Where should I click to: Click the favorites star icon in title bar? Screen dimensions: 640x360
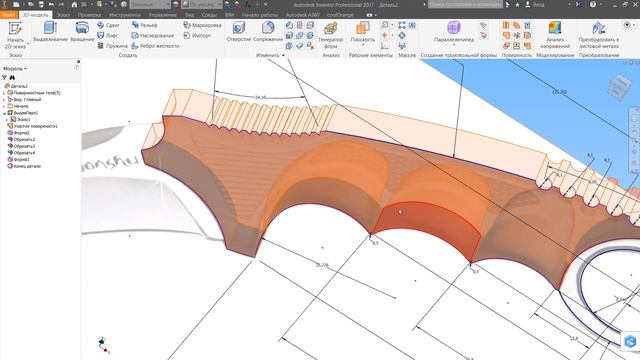point(517,4)
